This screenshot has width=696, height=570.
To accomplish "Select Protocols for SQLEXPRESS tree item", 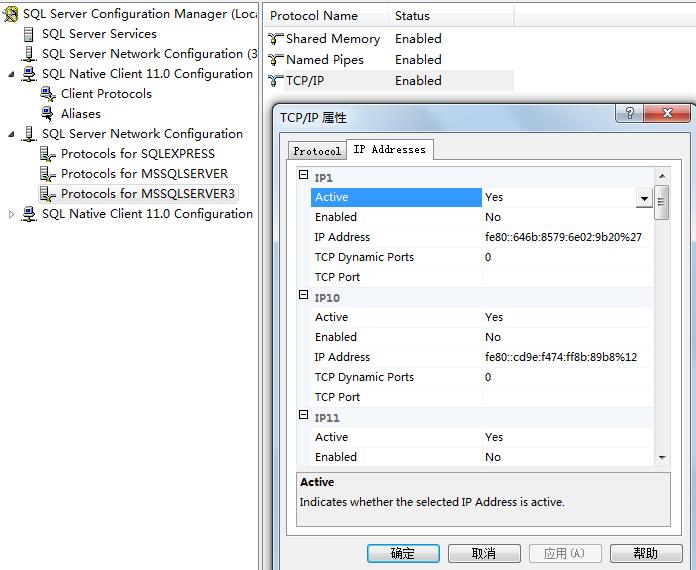I will pos(138,154).
